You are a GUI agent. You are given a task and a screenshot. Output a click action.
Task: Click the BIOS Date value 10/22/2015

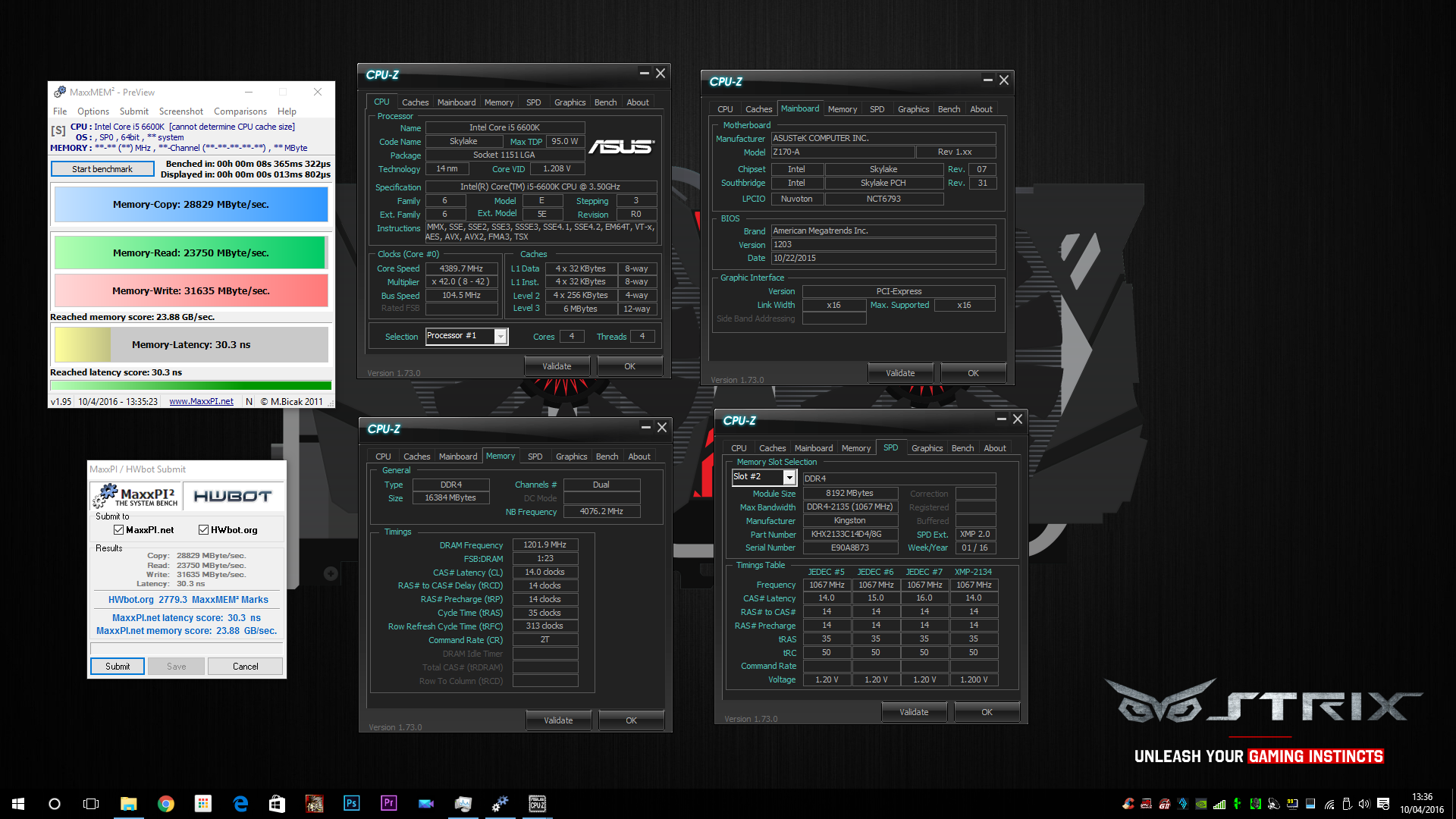[x=883, y=259]
